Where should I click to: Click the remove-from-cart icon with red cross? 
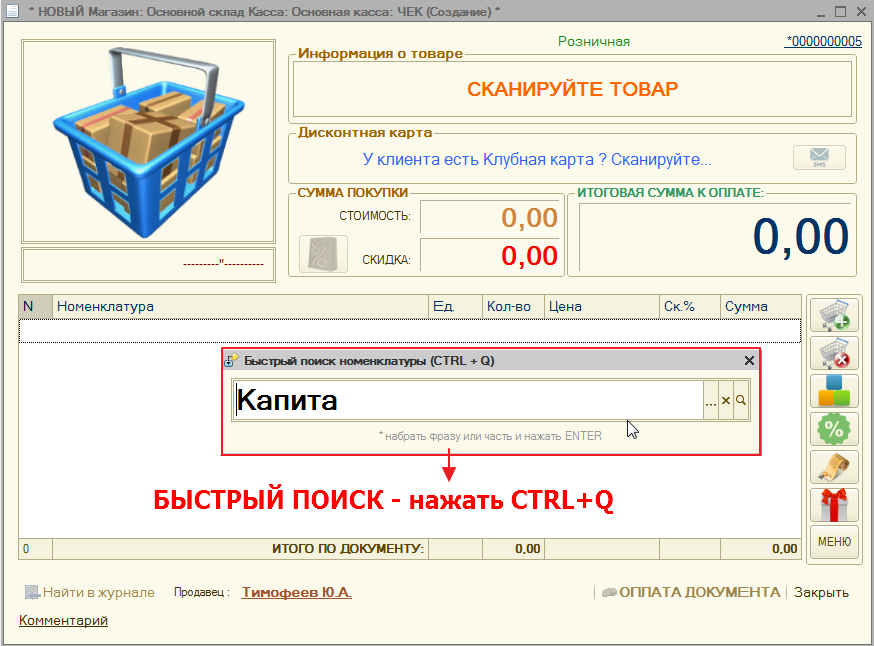[834, 353]
